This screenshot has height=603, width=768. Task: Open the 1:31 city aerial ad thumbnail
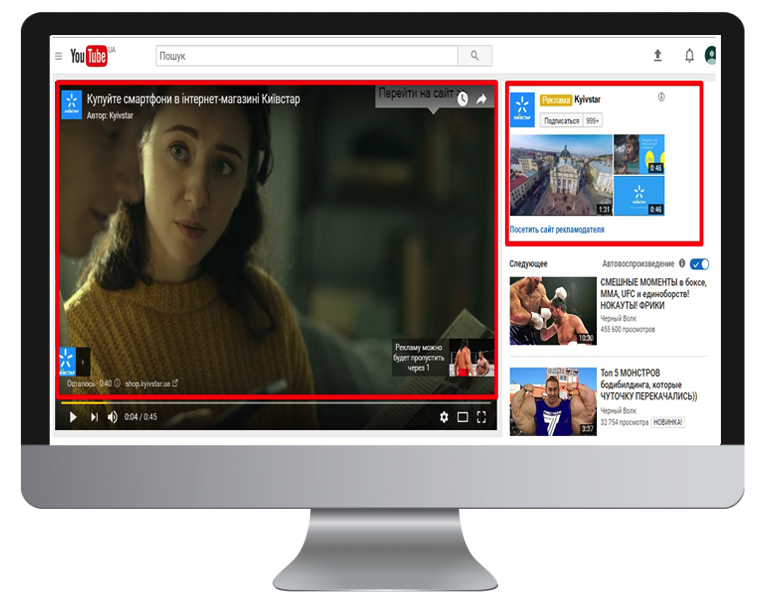[x=561, y=175]
